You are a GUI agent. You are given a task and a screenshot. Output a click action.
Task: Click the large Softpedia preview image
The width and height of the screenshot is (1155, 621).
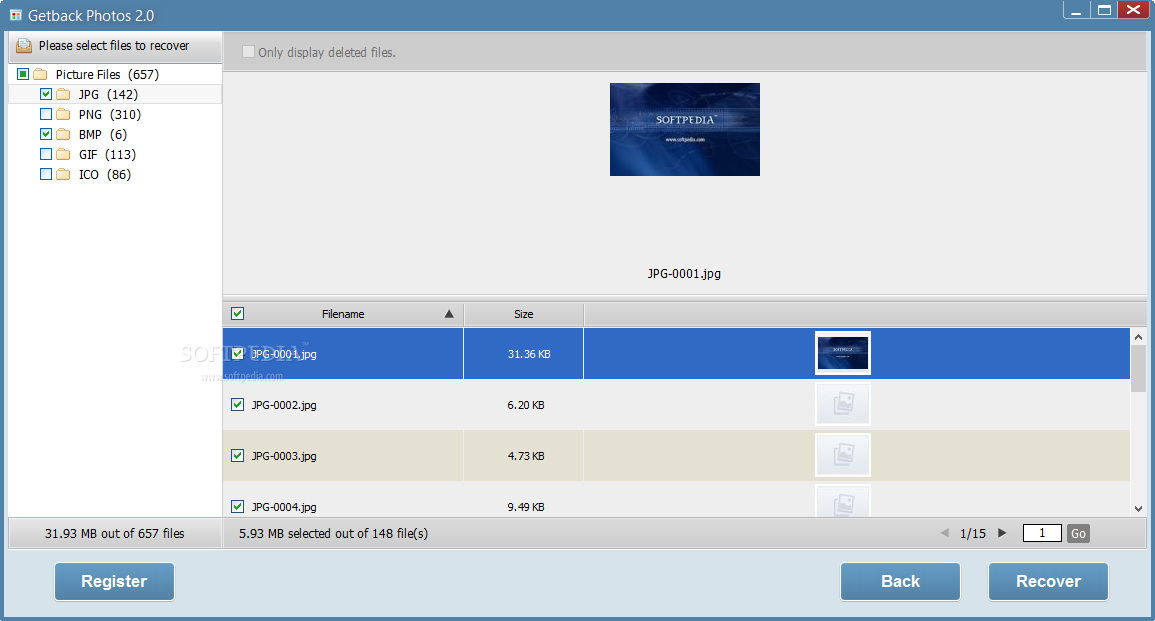click(684, 129)
